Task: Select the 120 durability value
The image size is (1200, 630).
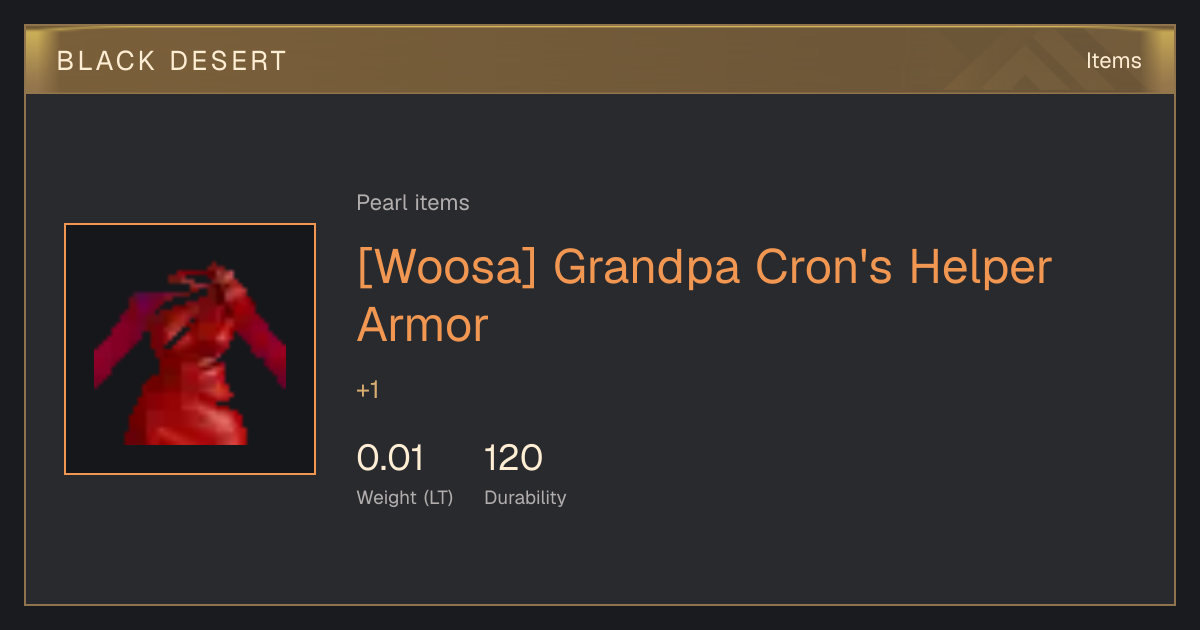Action: [513, 458]
